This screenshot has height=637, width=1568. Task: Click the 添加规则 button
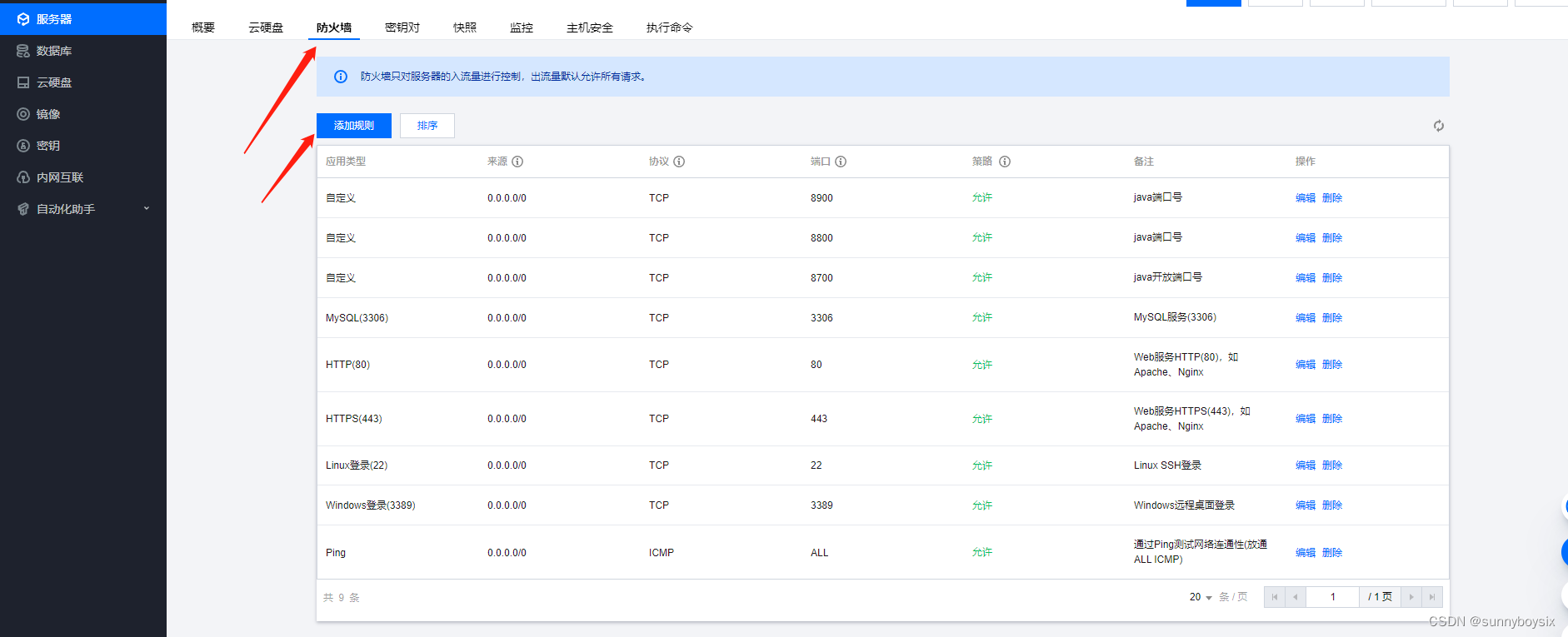pyautogui.click(x=354, y=126)
